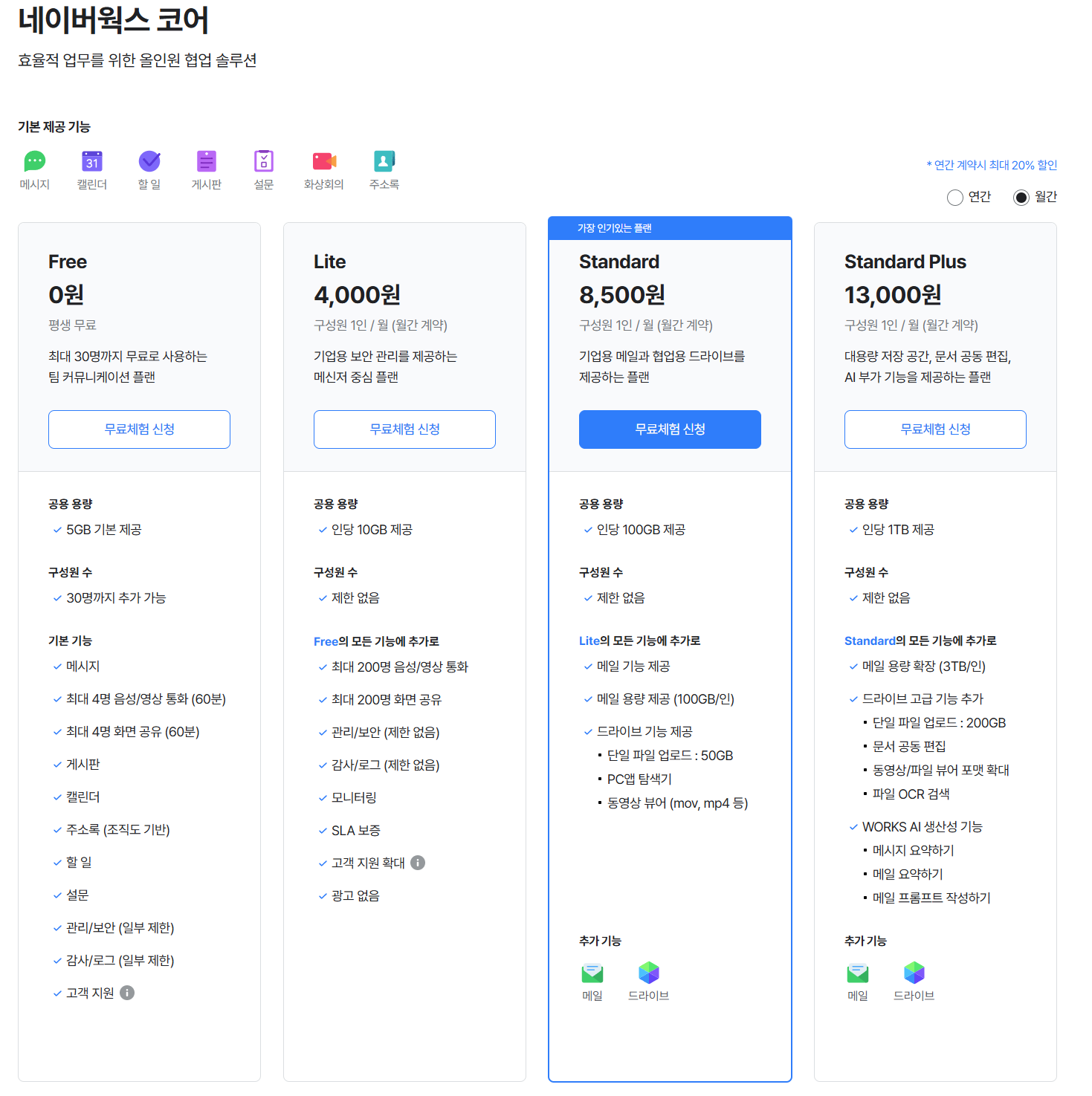Screen dimensions: 1092x1096
Task: Click the 0원 price text
Action: [x=66, y=295]
